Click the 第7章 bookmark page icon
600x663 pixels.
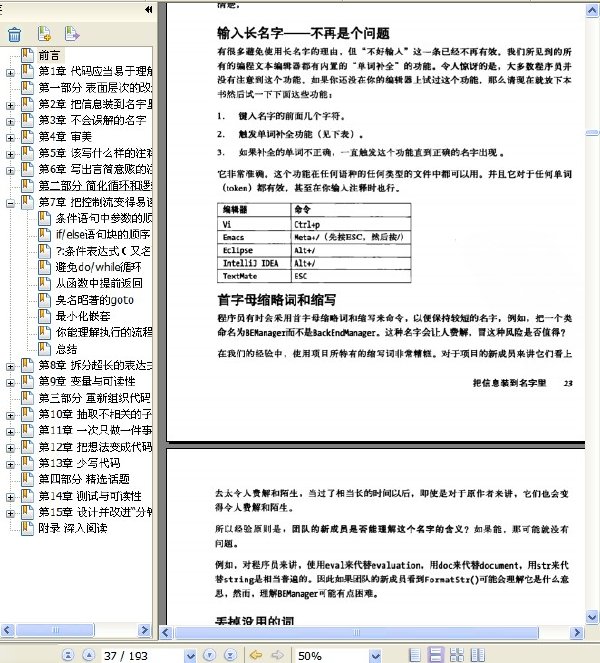click(x=27, y=202)
